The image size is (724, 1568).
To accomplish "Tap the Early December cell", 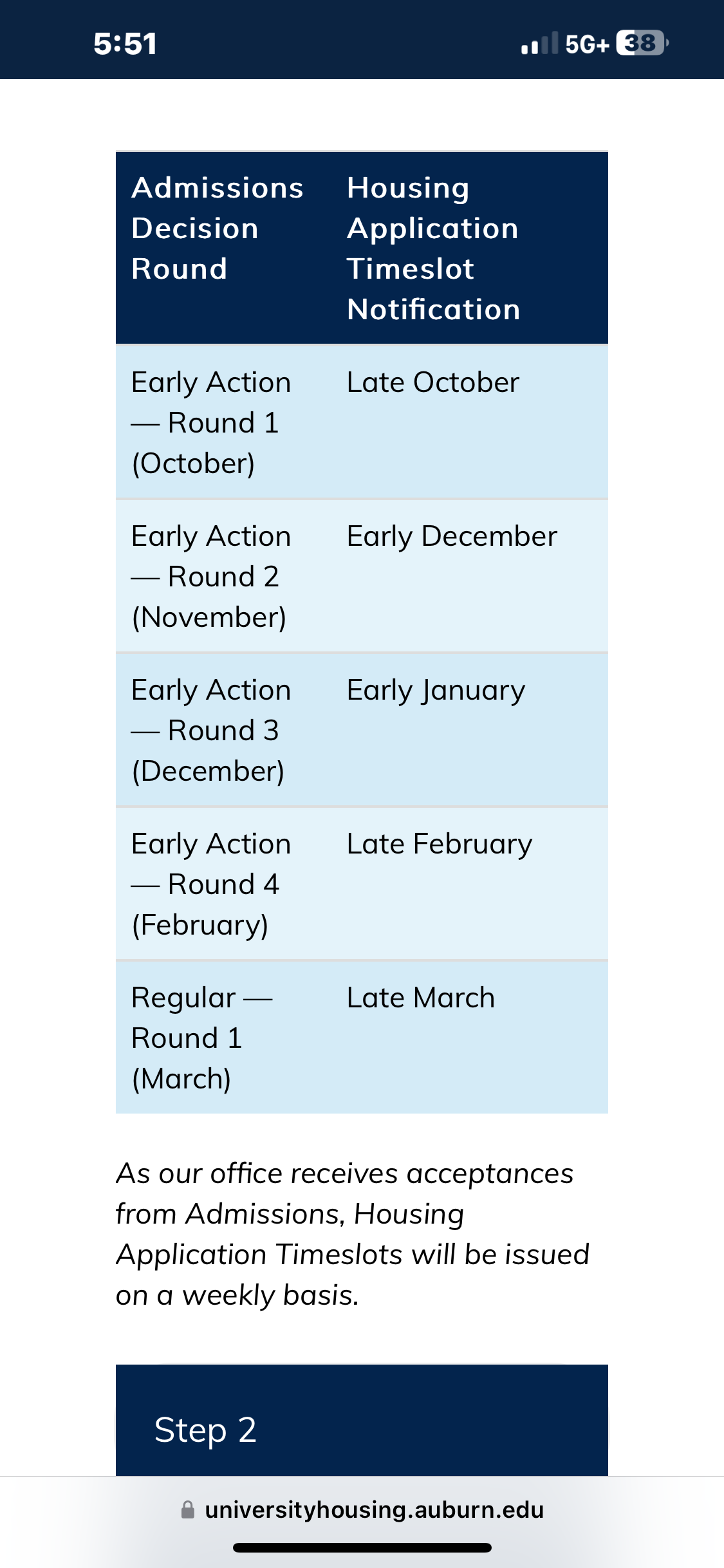I will 470,576.
